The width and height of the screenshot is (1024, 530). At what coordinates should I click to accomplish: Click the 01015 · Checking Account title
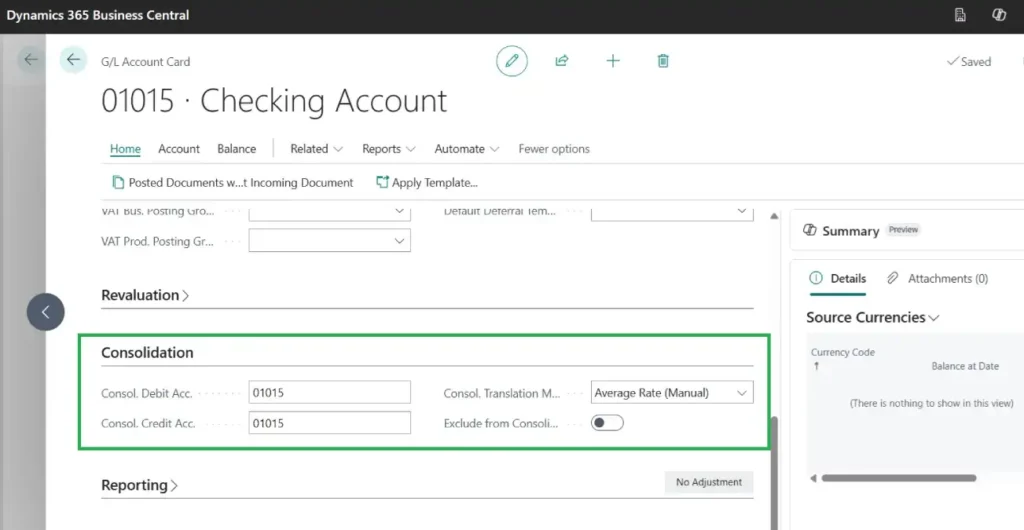(274, 101)
